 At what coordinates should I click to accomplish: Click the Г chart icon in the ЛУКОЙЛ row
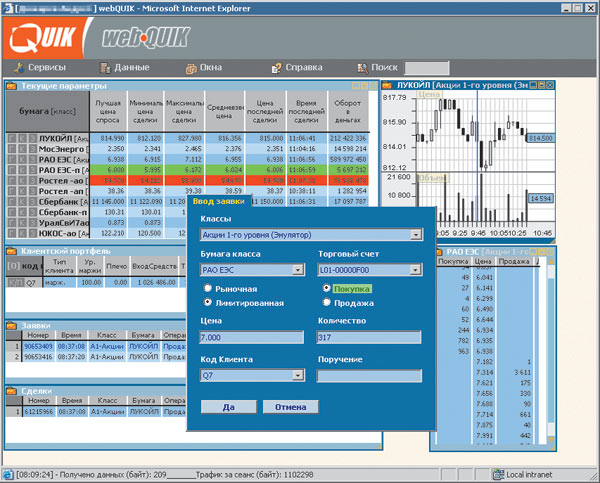[x=12, y=138]
